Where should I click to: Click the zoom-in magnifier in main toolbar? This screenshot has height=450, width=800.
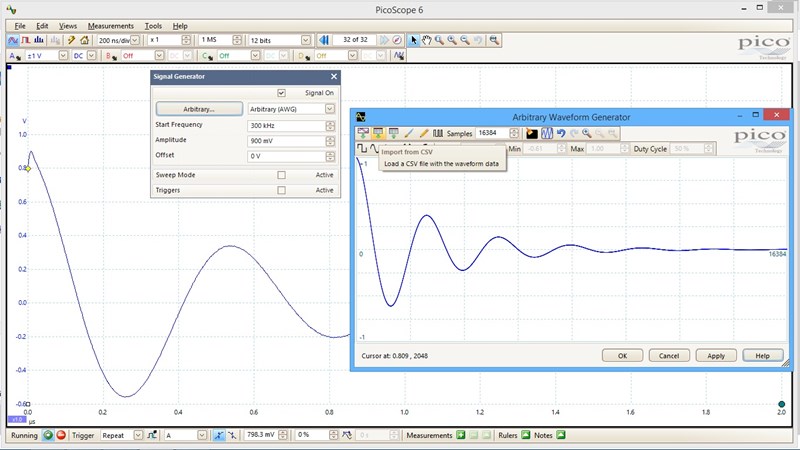[452, 40]
